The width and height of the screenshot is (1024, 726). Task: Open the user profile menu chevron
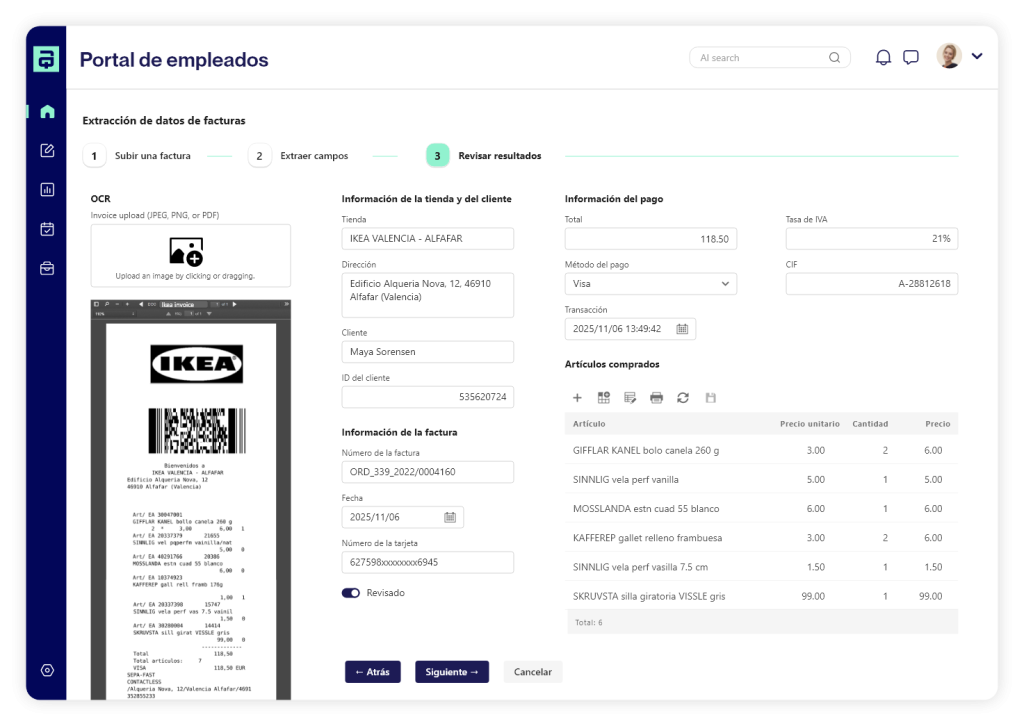(x=977, y=56)
